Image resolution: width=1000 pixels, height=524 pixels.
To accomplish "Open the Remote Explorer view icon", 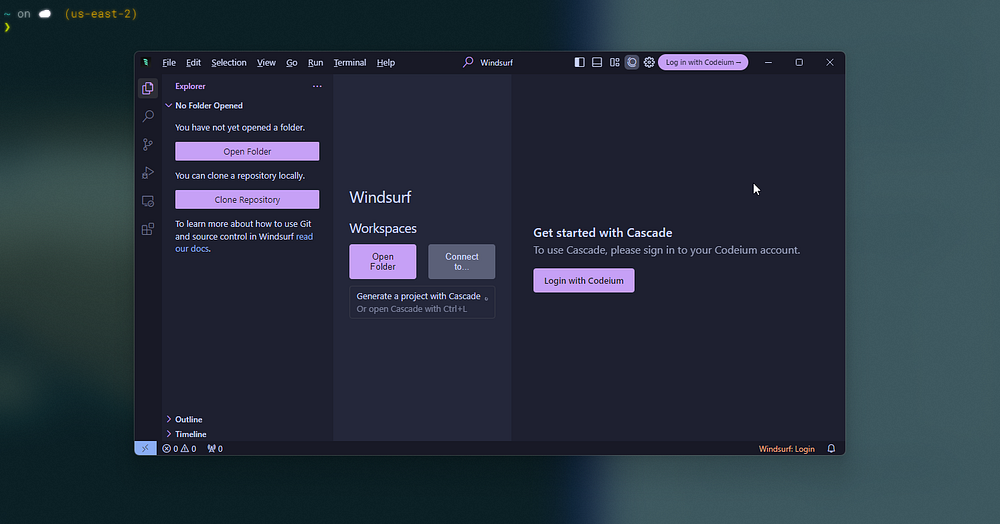I will pos(147,201).
